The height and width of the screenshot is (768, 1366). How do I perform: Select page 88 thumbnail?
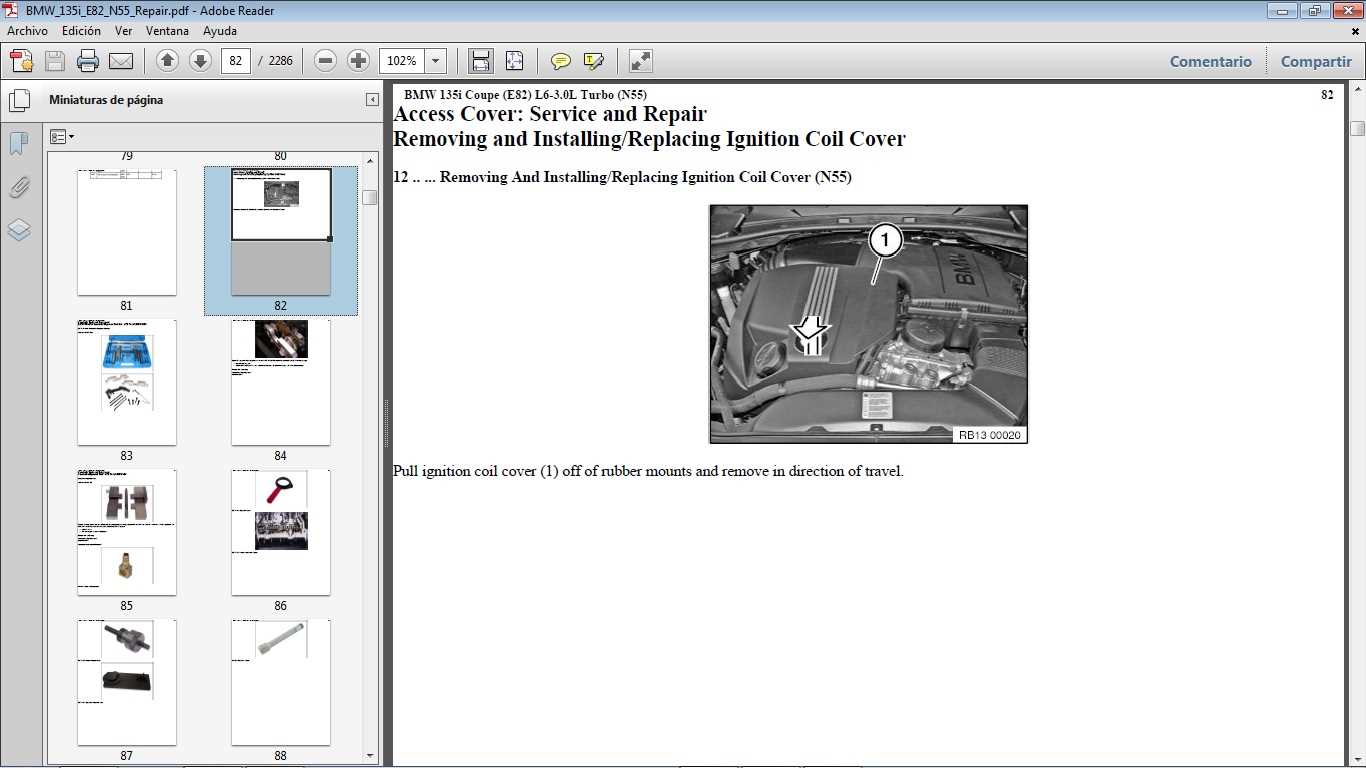click(x=281, y=682)
